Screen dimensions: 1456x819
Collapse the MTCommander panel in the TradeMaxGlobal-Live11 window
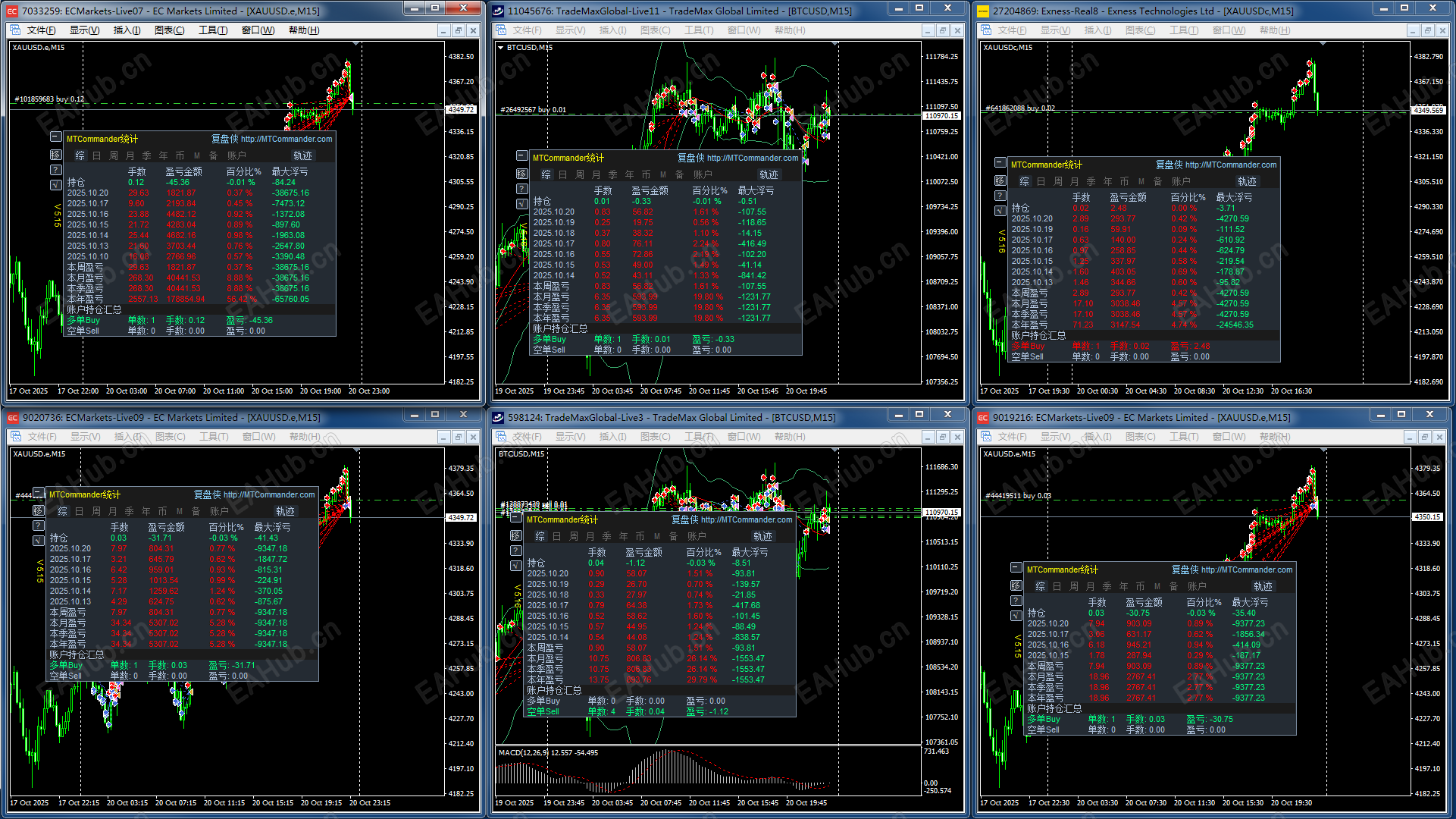[521, 155]
